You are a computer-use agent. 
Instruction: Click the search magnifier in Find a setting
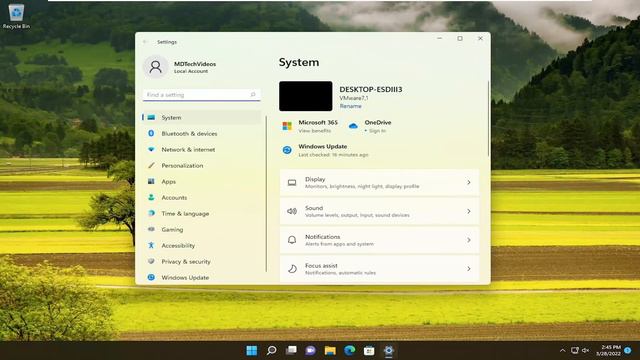pos(253,94)
